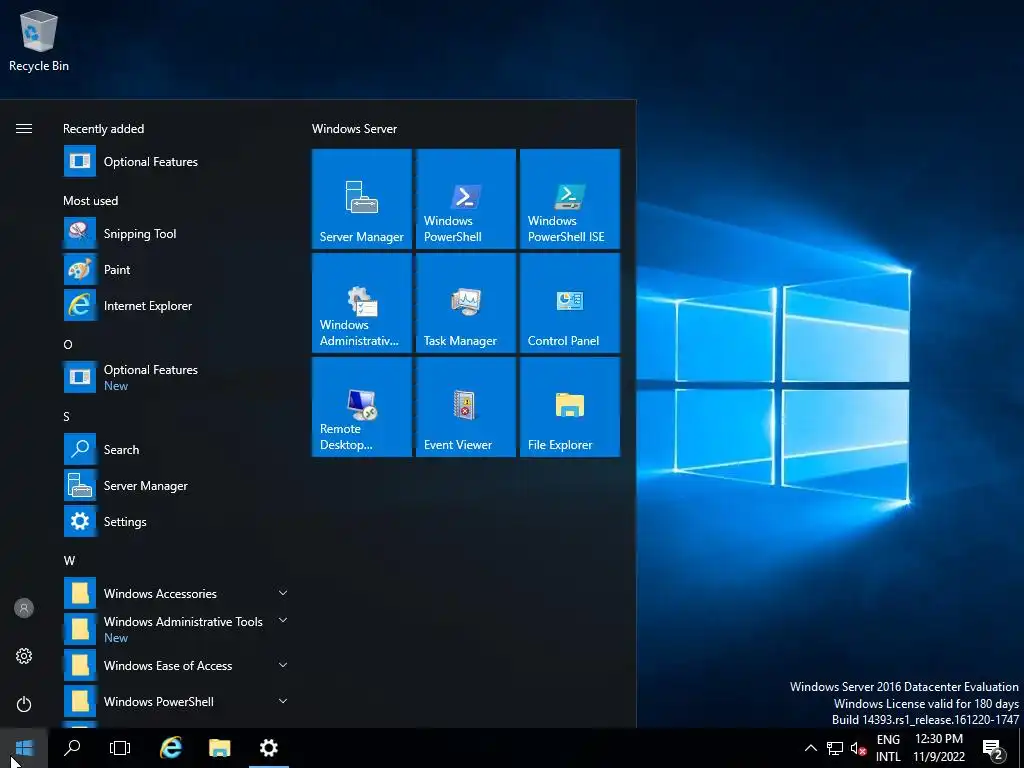Click the Power button in Start

(x=24, y=704)
